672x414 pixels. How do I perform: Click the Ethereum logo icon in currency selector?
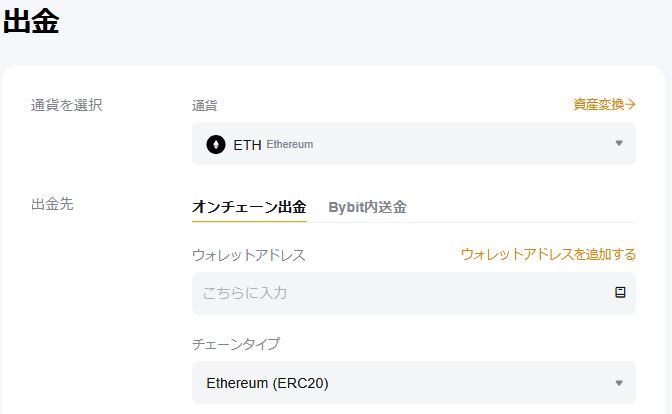(216, 144)
